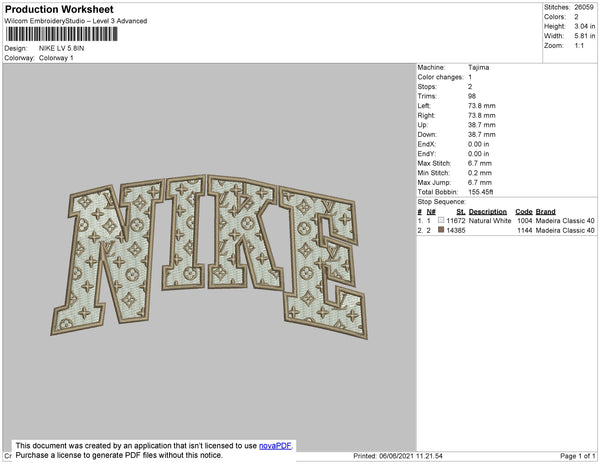Click the Total Bobbin value '155.45ft'

tap(480, 192)
